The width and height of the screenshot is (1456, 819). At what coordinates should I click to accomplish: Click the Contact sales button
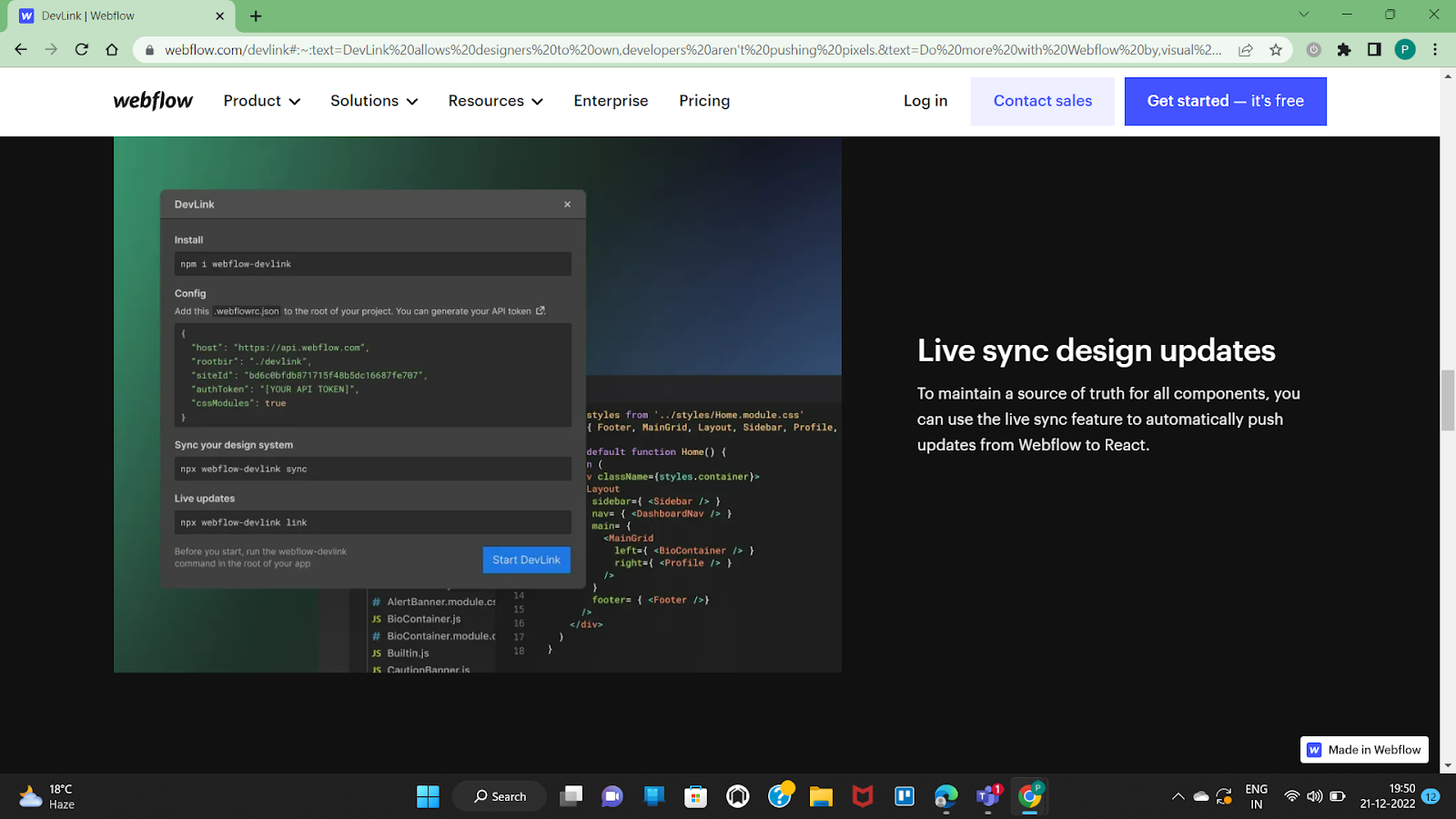tap(1043, 101)
